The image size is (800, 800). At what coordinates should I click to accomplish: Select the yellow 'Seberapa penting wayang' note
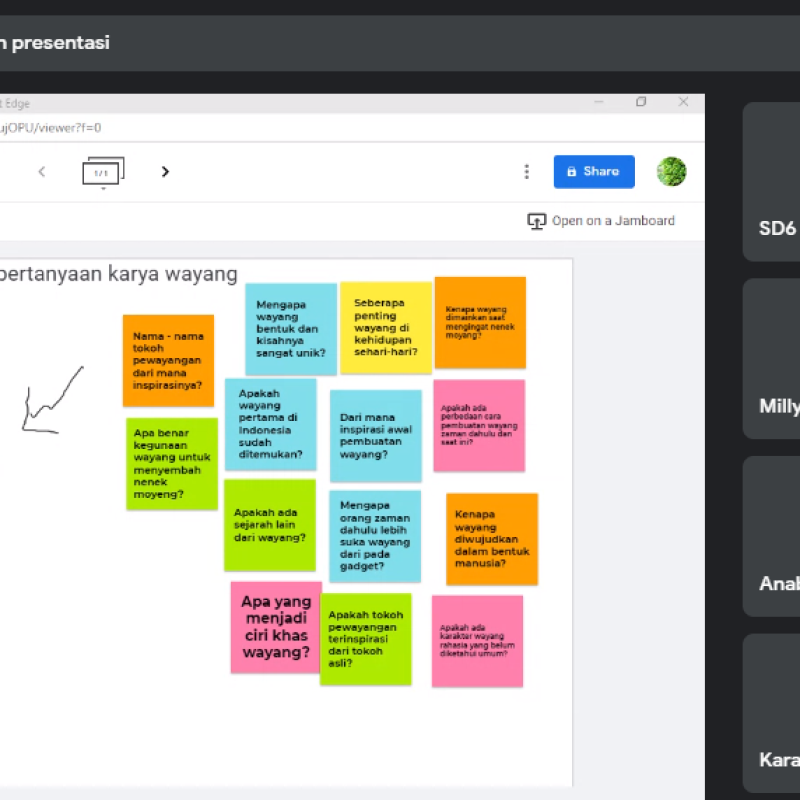[385, 327]
